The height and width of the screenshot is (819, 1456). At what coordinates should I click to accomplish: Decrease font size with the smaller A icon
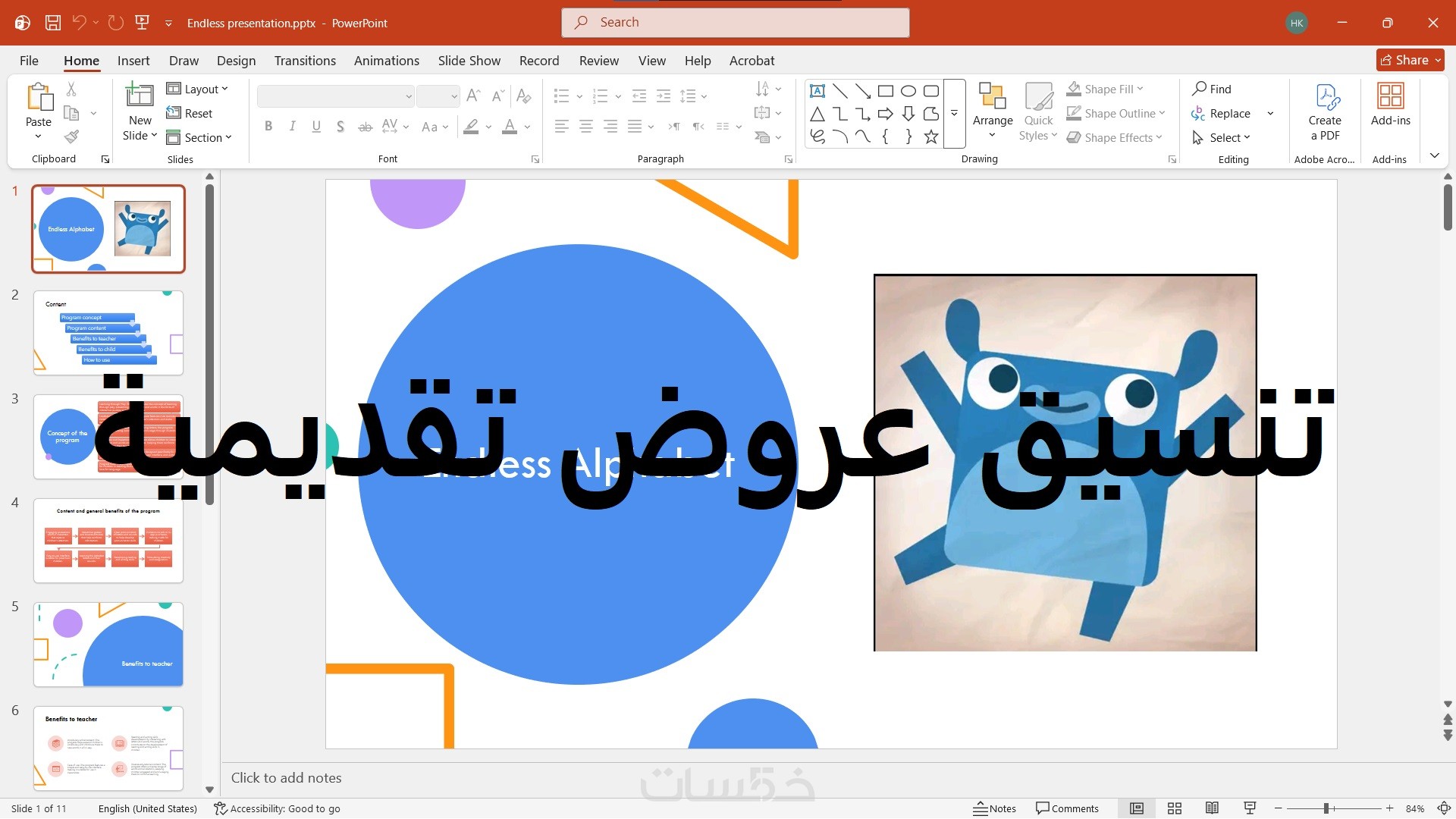click(497, 96)
